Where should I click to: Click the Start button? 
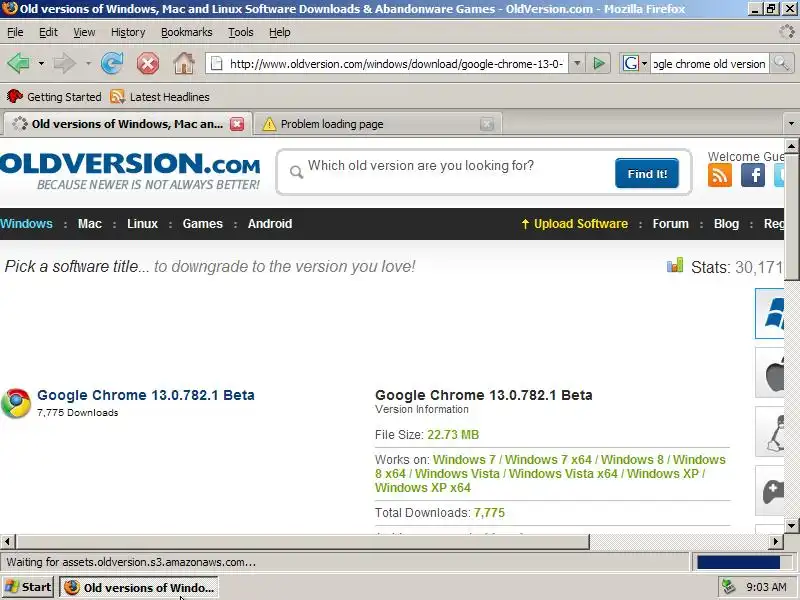(x=28, y=587)
